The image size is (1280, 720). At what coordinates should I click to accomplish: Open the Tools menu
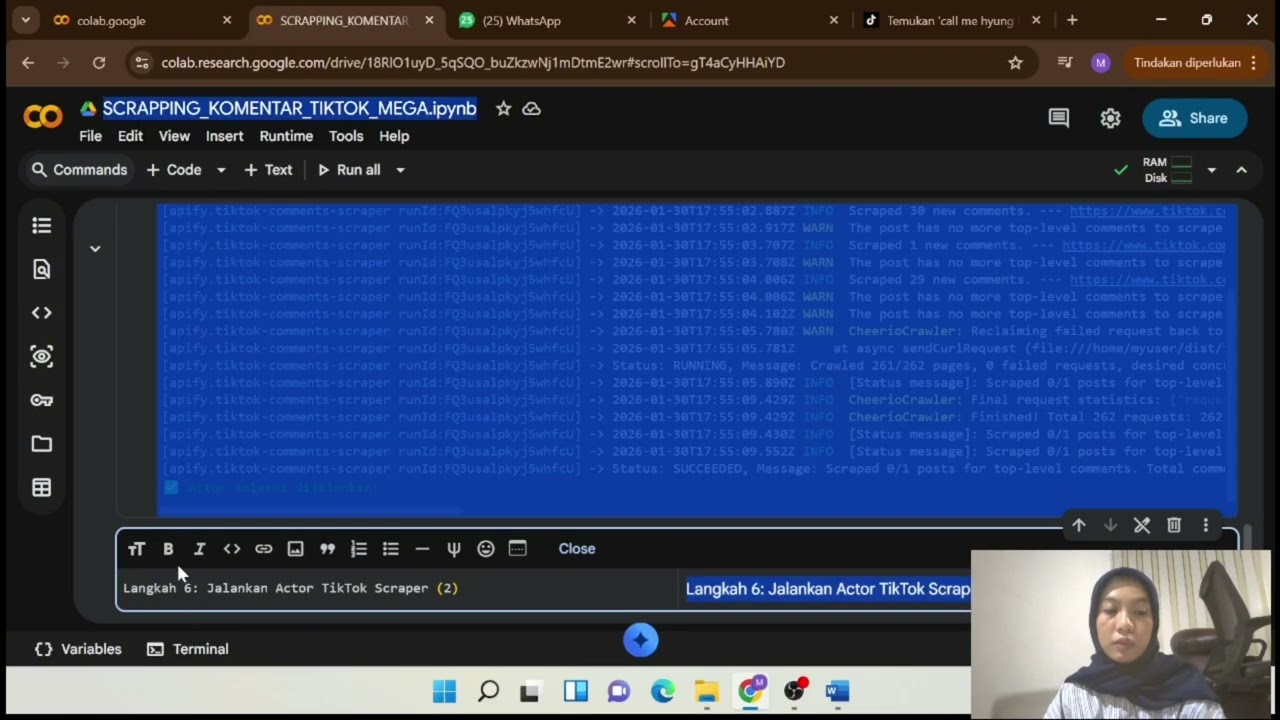point(346,136)
